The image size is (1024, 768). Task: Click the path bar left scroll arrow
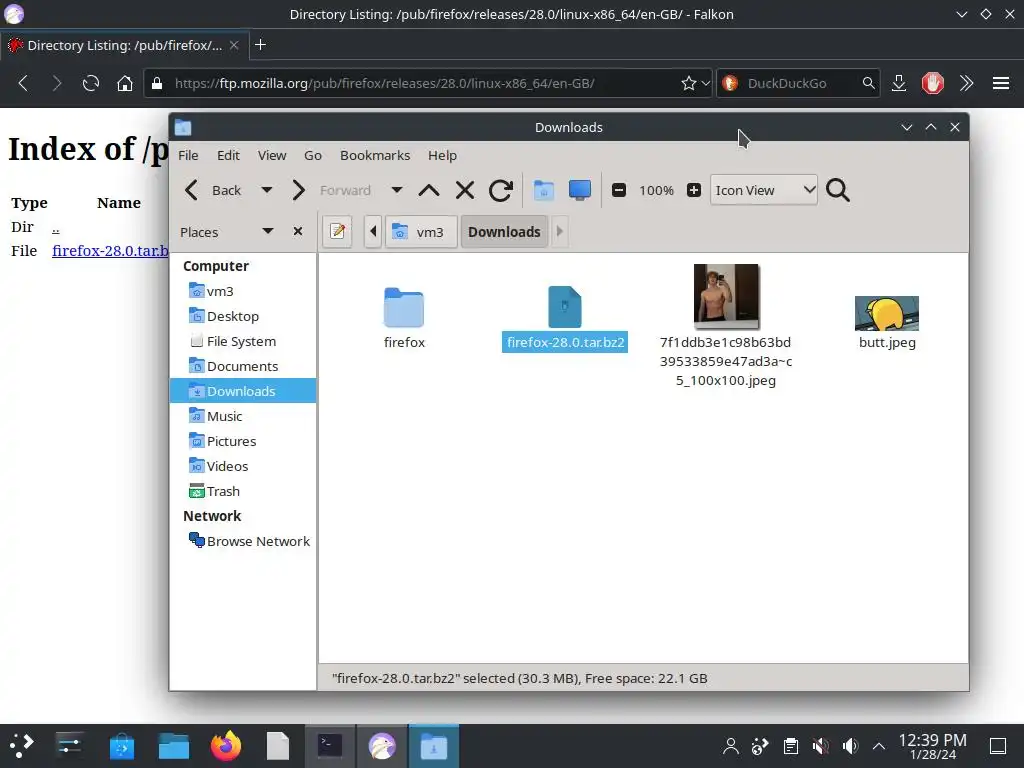[x=373, y=231]
